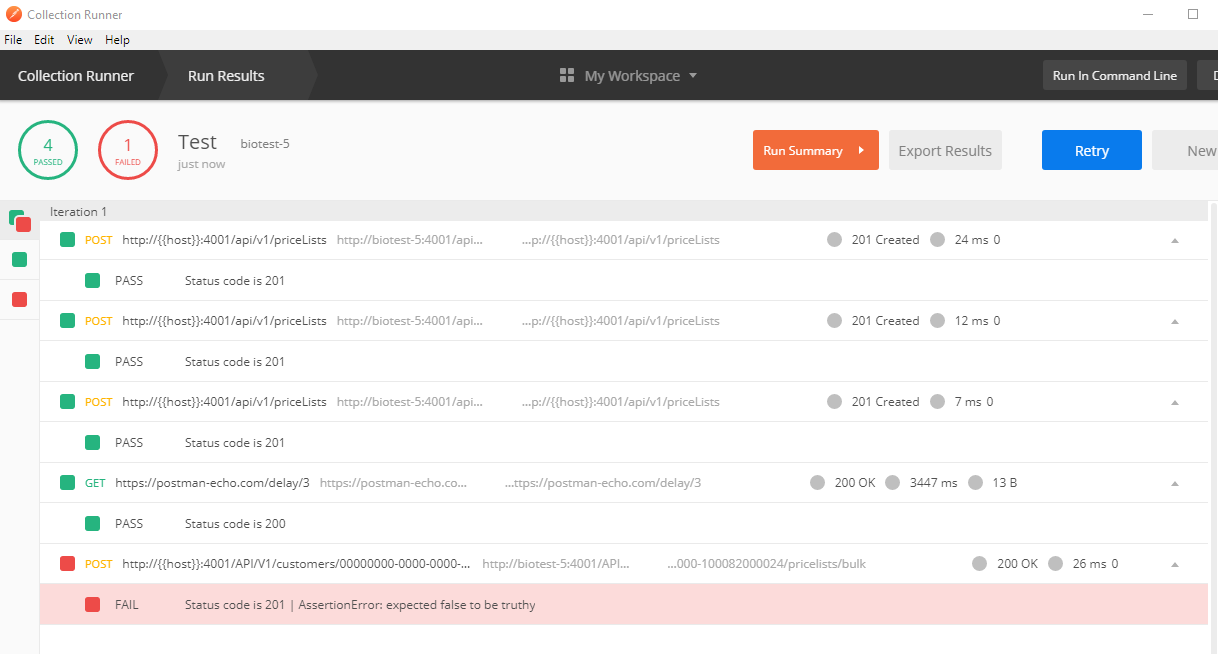Image resolution: width=1218 pixels, height=654 pixels.
Task: Click green PASS square under GET delay request
Action: [x=93, y=523]
